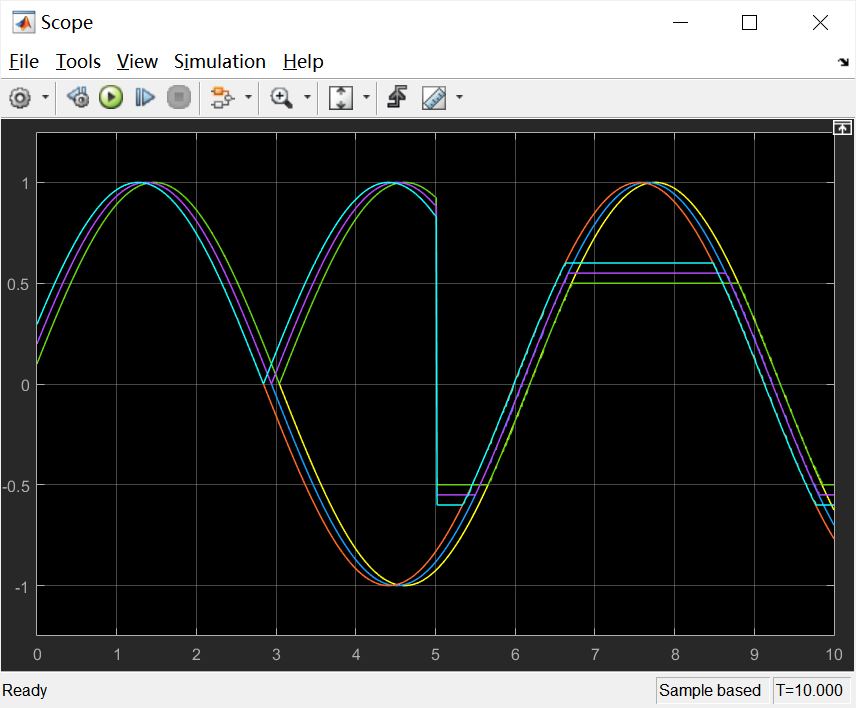
Task: Click the Triggers toolbar icon
Action: pos(397,97)
